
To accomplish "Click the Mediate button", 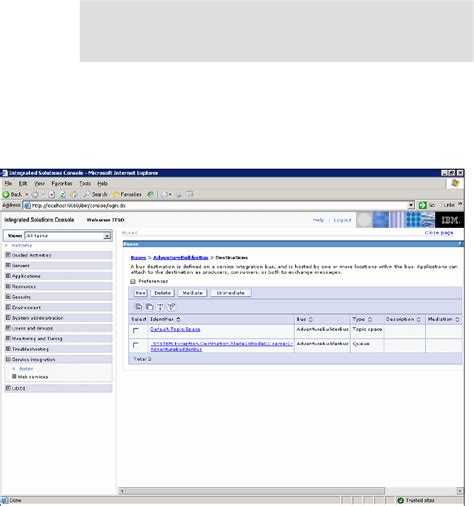I will (x=192, y=293).
